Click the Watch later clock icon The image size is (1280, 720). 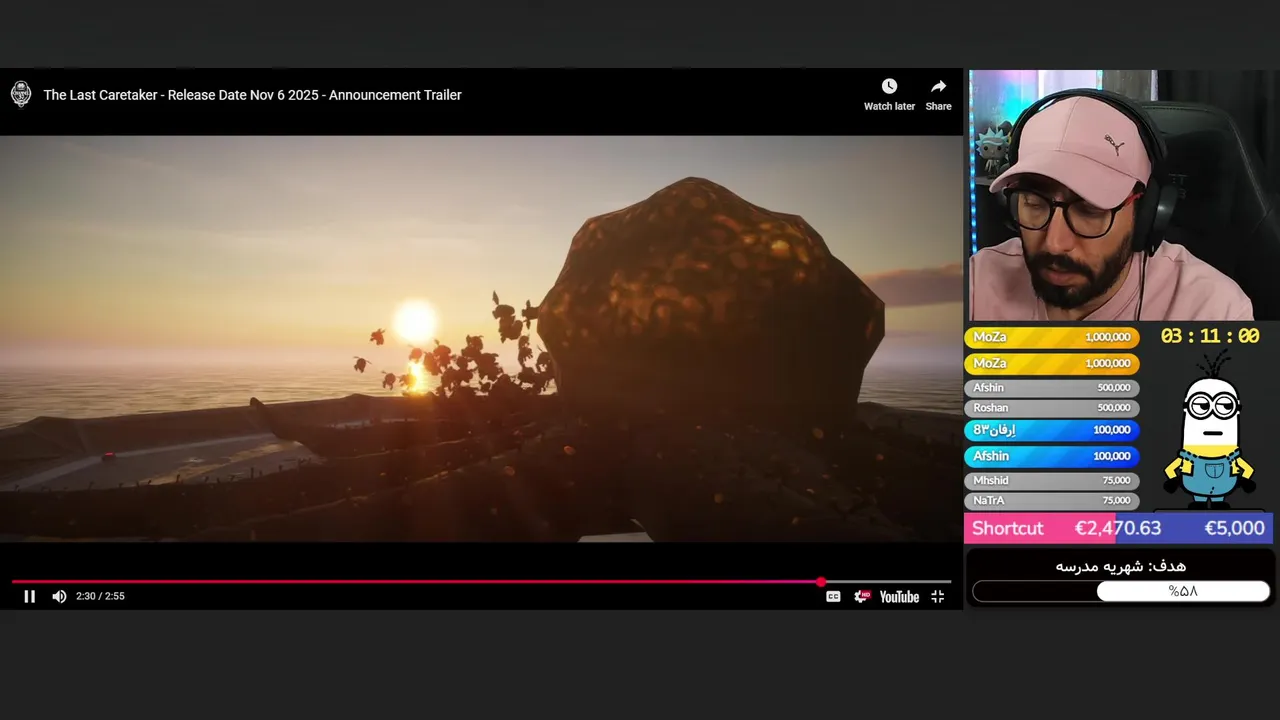(889, 87)
